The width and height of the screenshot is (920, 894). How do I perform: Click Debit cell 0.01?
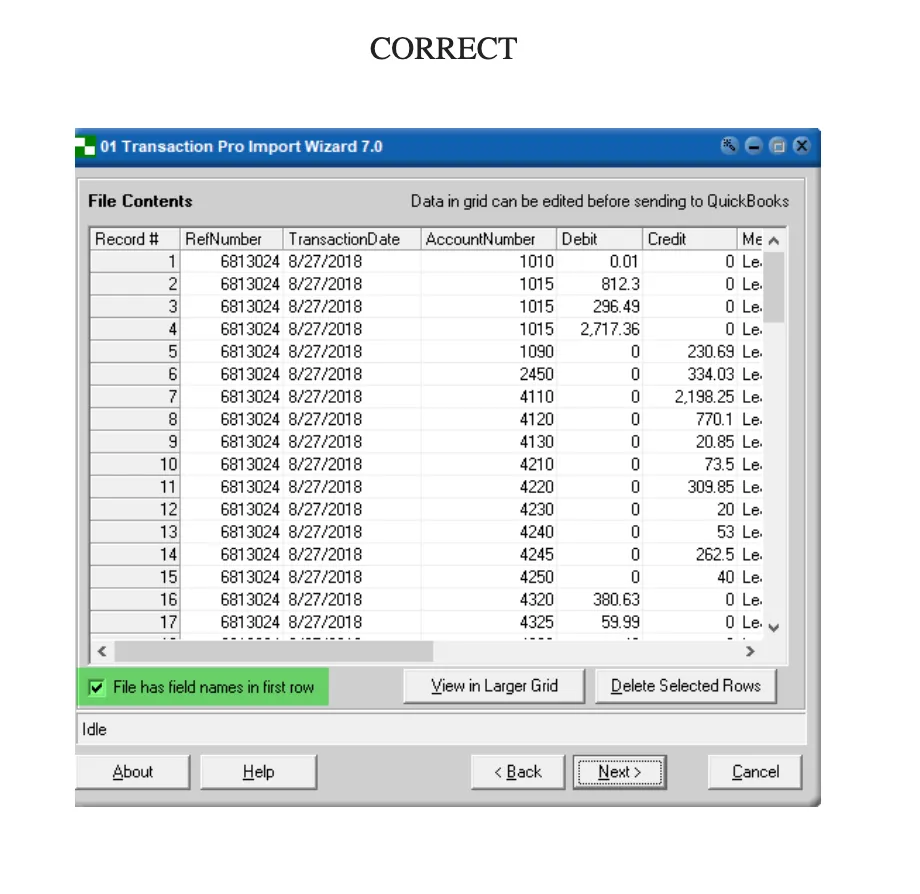pyautogui.click(x=599, y=262)
